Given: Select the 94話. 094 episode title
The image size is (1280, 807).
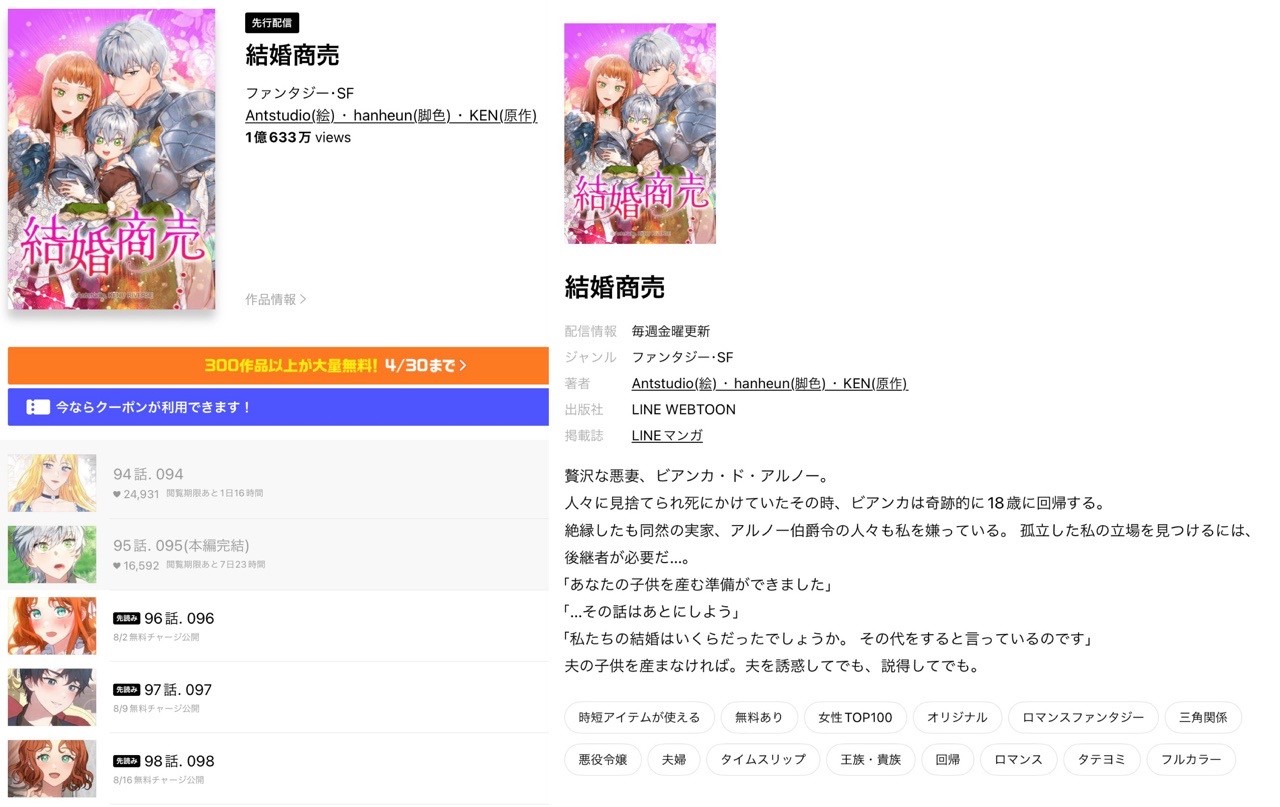Looking at the screenshot, I should click(x=148, y=474).
